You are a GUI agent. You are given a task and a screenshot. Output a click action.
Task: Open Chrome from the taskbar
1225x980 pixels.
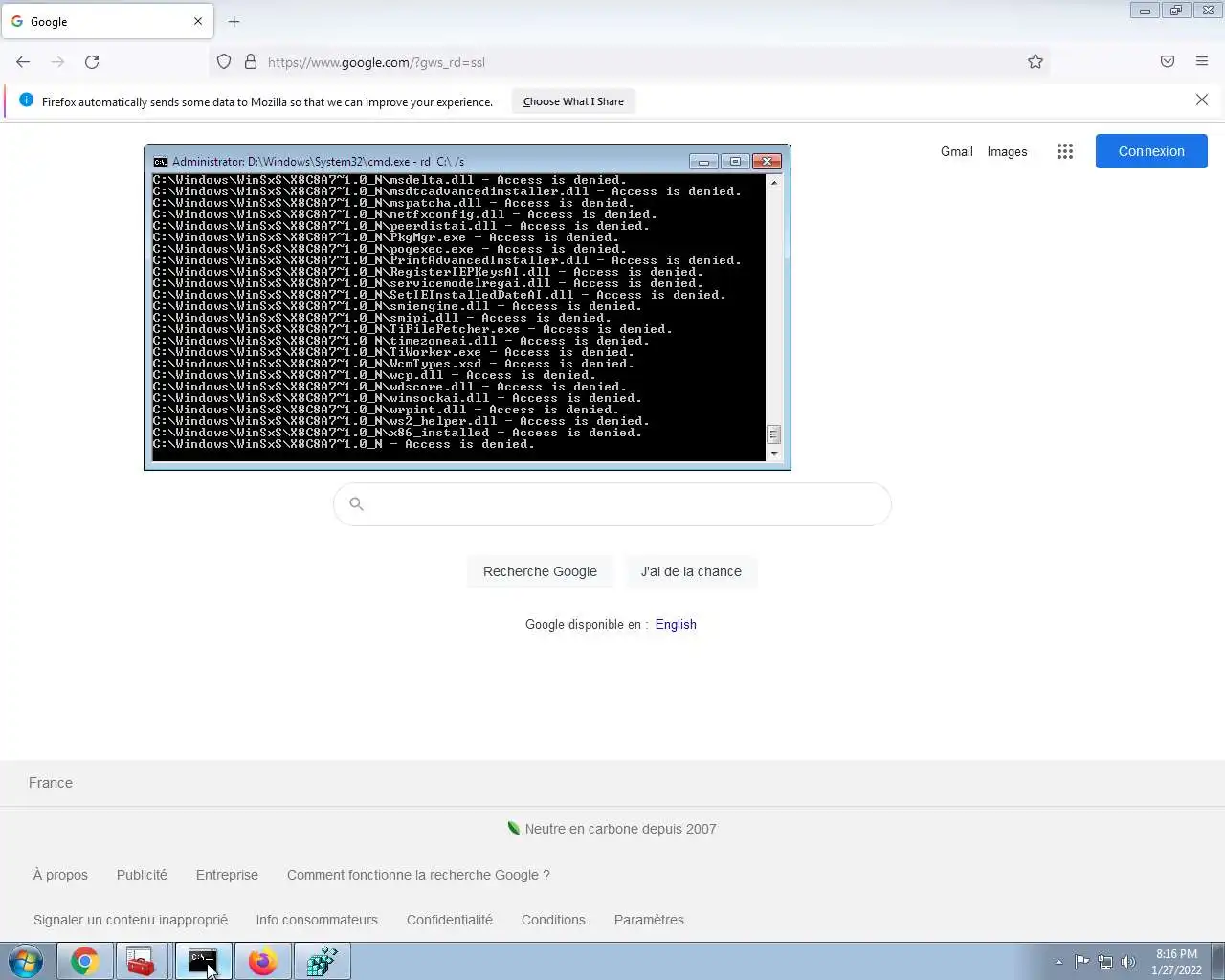85,961
